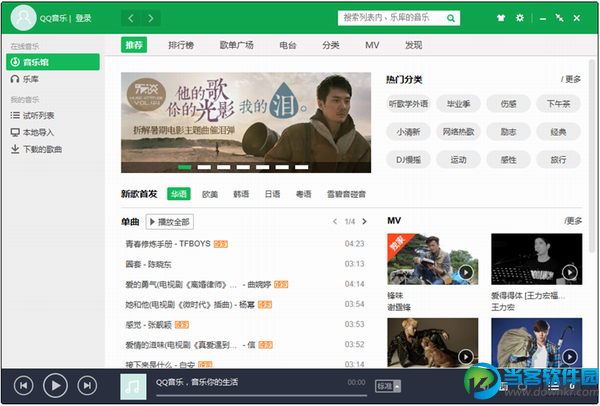Click the search magnifier icon
Viewport: 600px width, 406px height.
pyautogui.click(x=451, y=18)
